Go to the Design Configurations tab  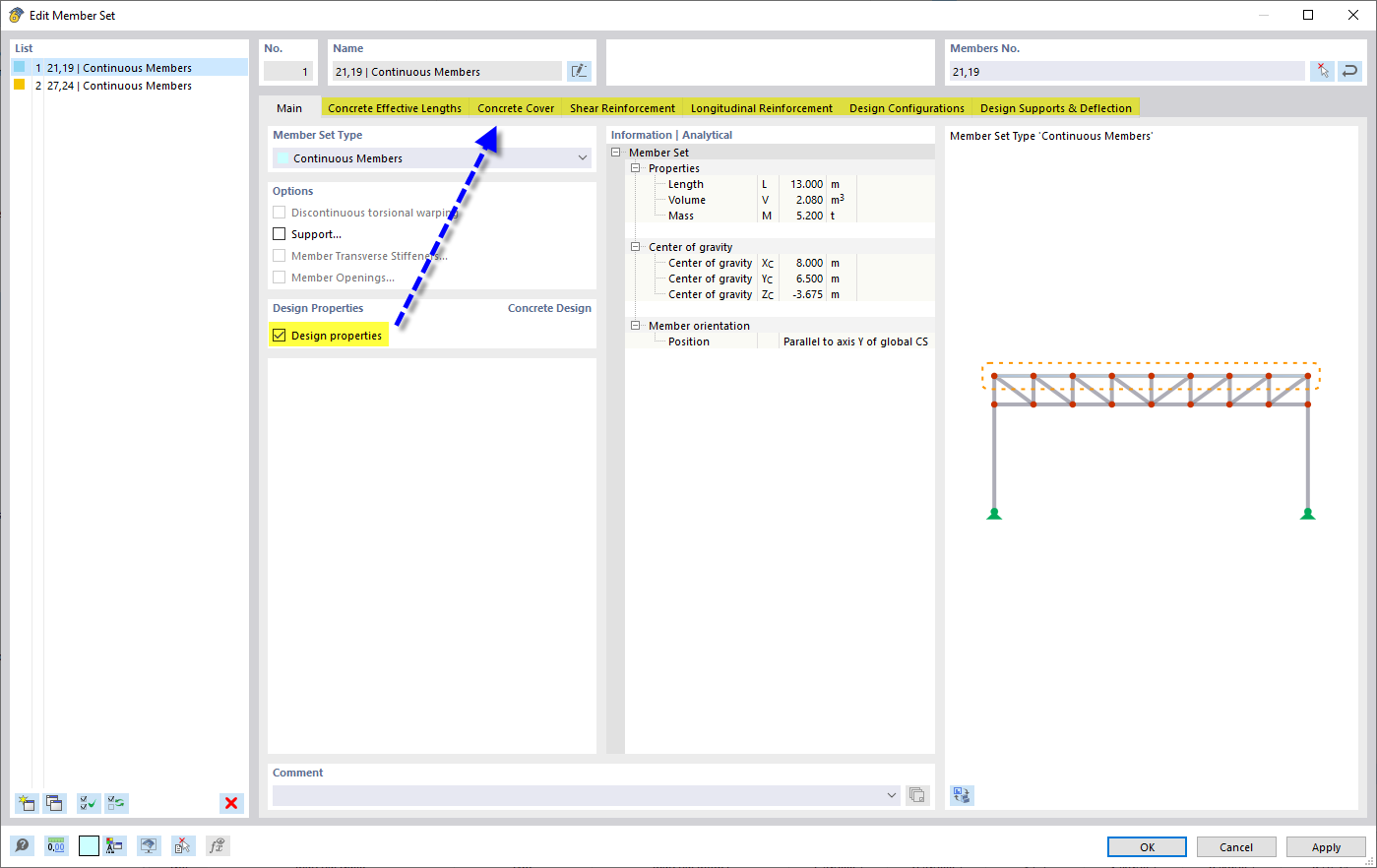(x=907, y=108)
